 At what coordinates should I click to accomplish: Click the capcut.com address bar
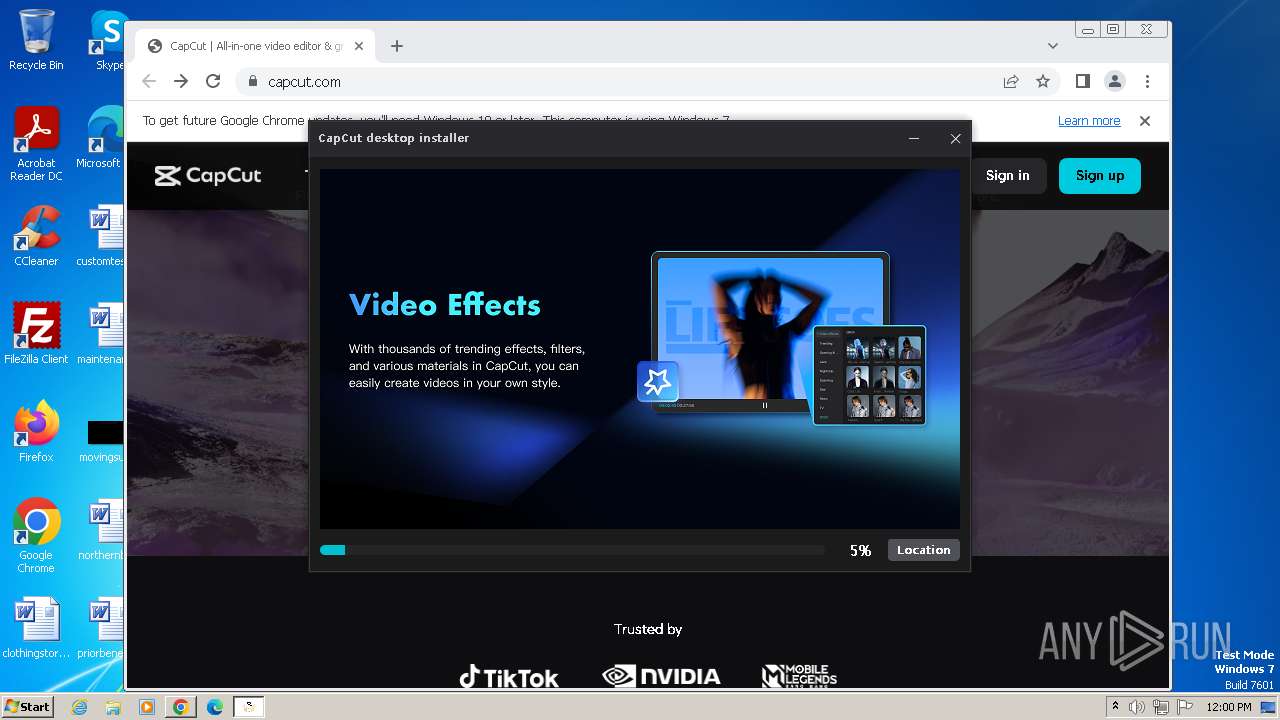pos(620,82)
